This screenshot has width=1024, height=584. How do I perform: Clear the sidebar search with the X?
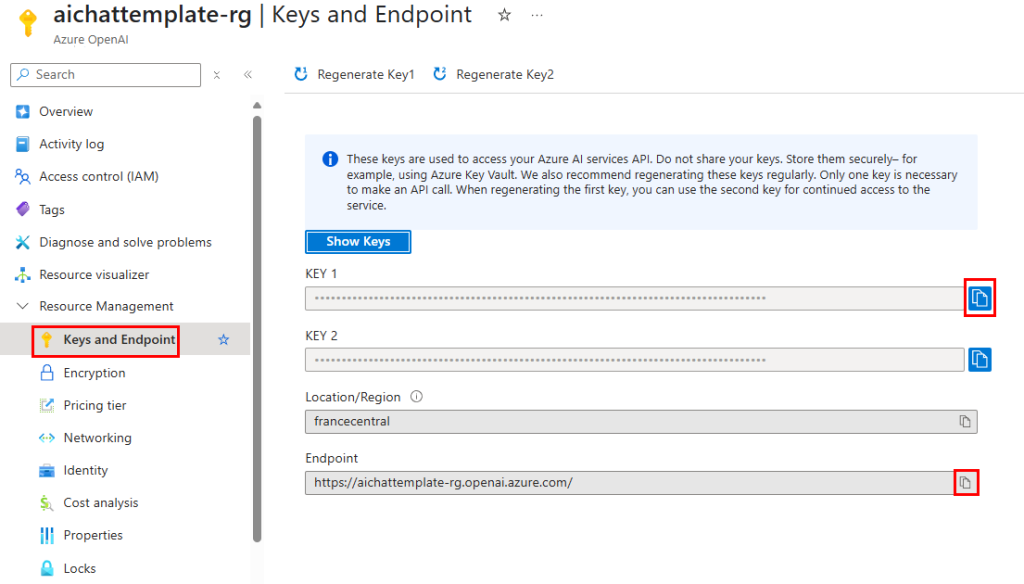pos(217,75)
